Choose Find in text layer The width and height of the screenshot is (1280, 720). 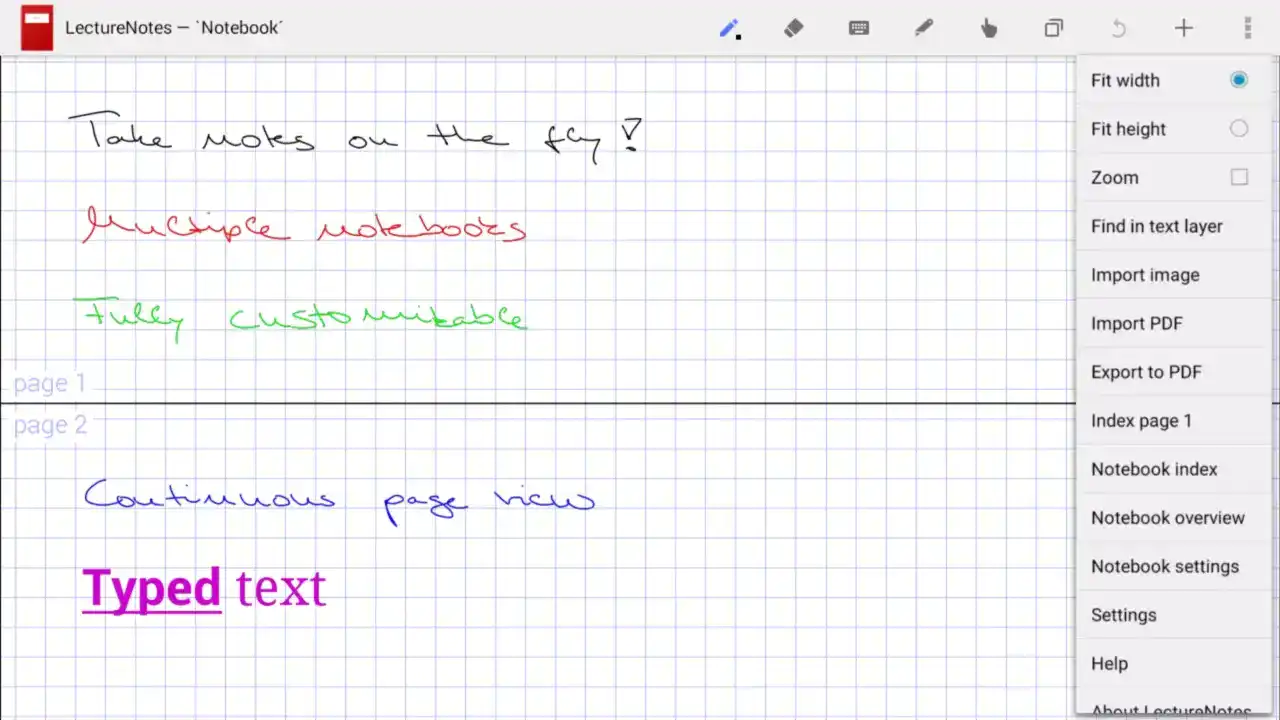[1157, 226]
